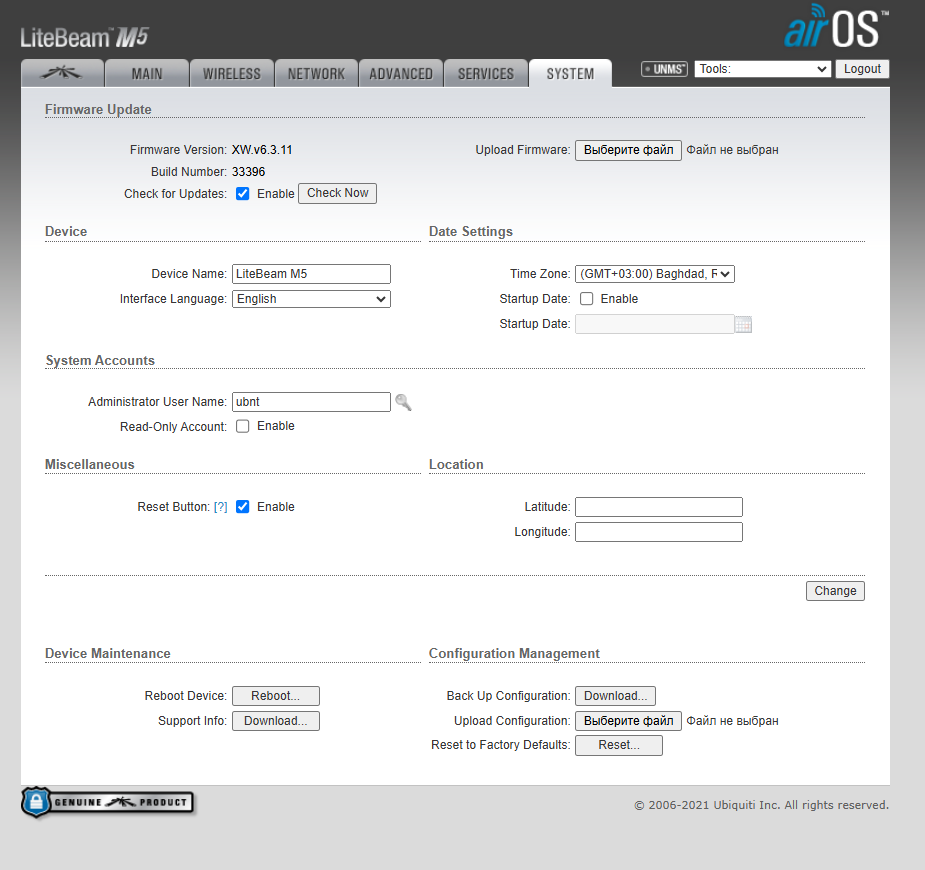Switch to the SERVICES tab

[486, 73]
